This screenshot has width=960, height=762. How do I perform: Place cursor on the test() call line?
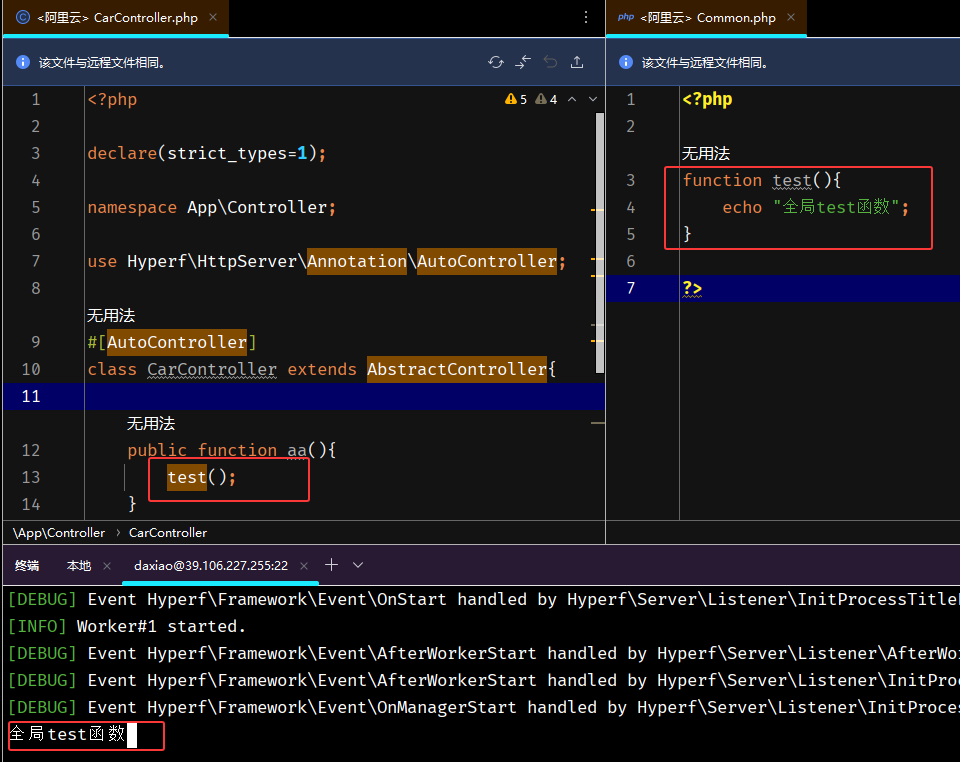(x=202, y=477)
